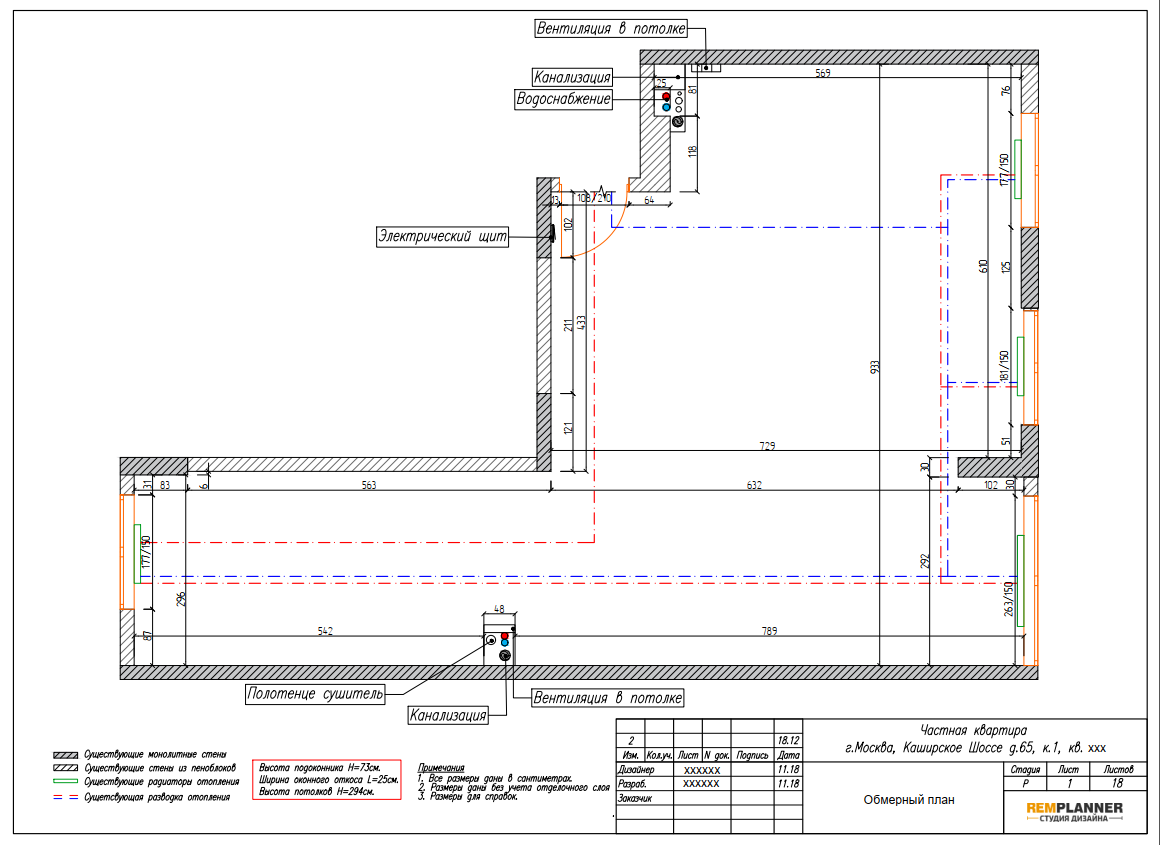This screenshot has height=845, width=1160.
Task: Select the bottom sewer pipe symbol
Action: [505, 656]
